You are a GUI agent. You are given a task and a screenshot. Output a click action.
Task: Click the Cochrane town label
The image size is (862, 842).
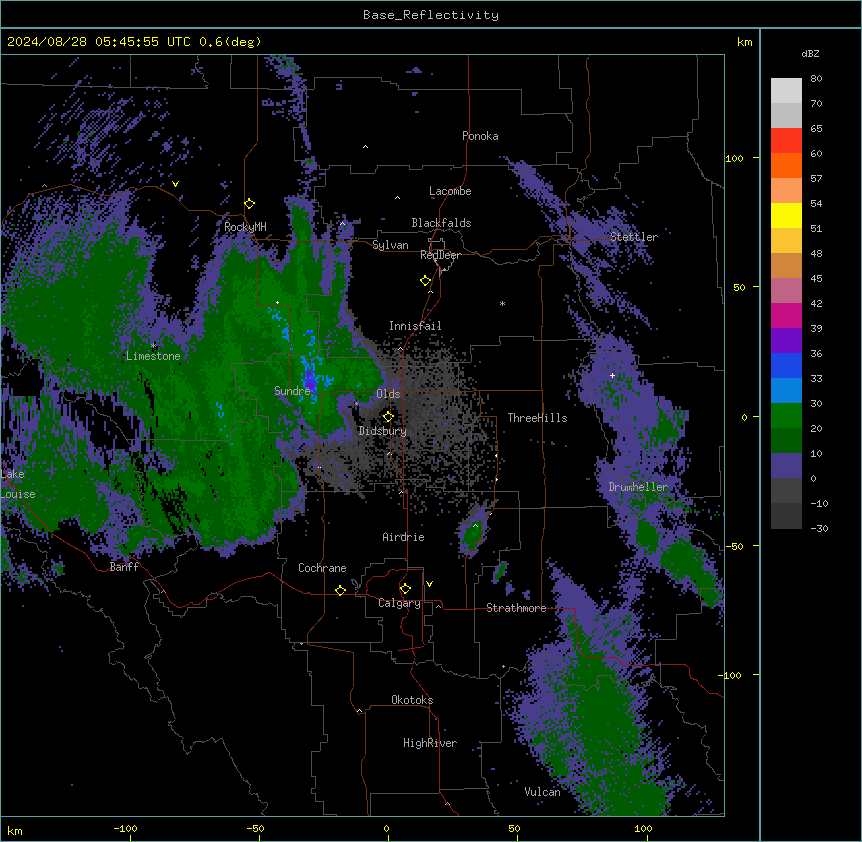click(x=322, y=568)
